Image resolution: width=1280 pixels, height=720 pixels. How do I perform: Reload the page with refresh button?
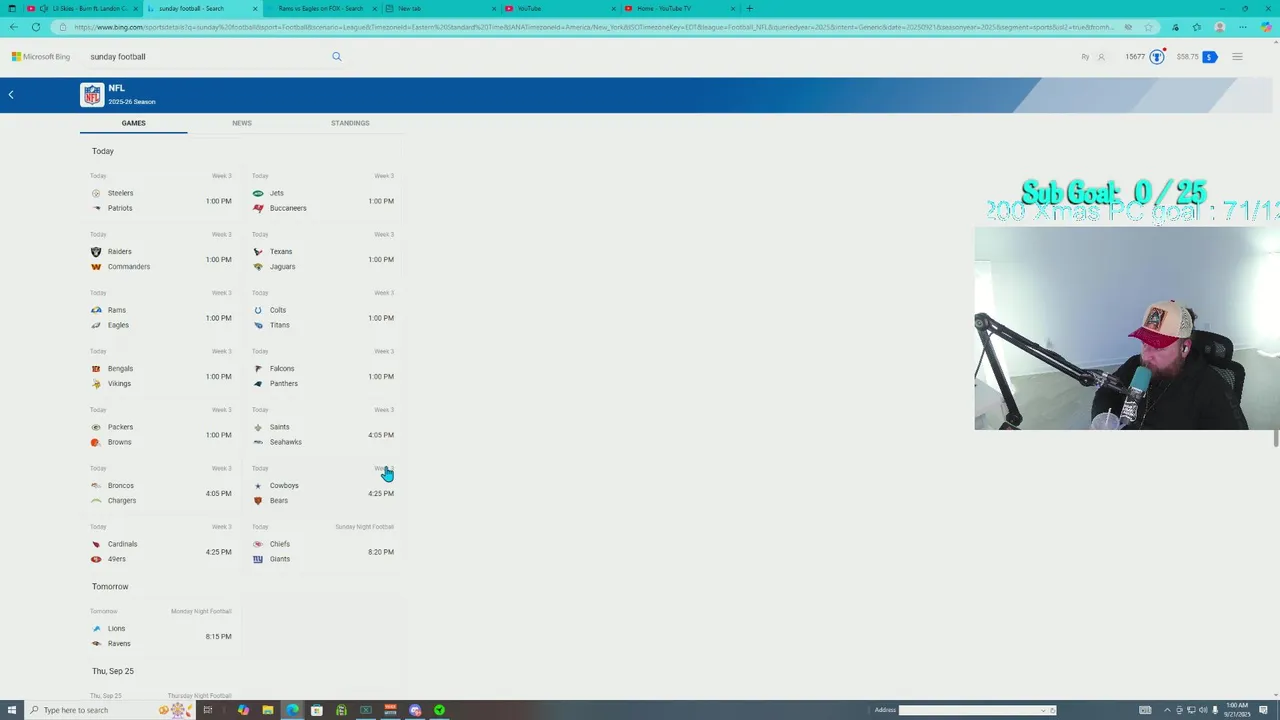point(36,27)
